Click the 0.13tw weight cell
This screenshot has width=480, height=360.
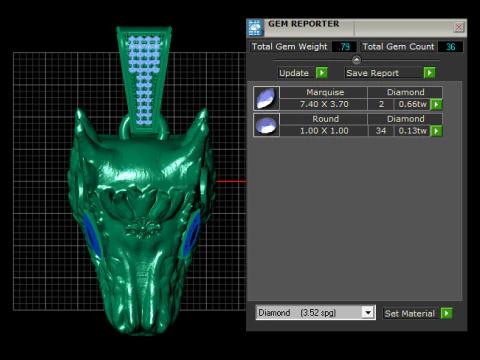point(412,131)
